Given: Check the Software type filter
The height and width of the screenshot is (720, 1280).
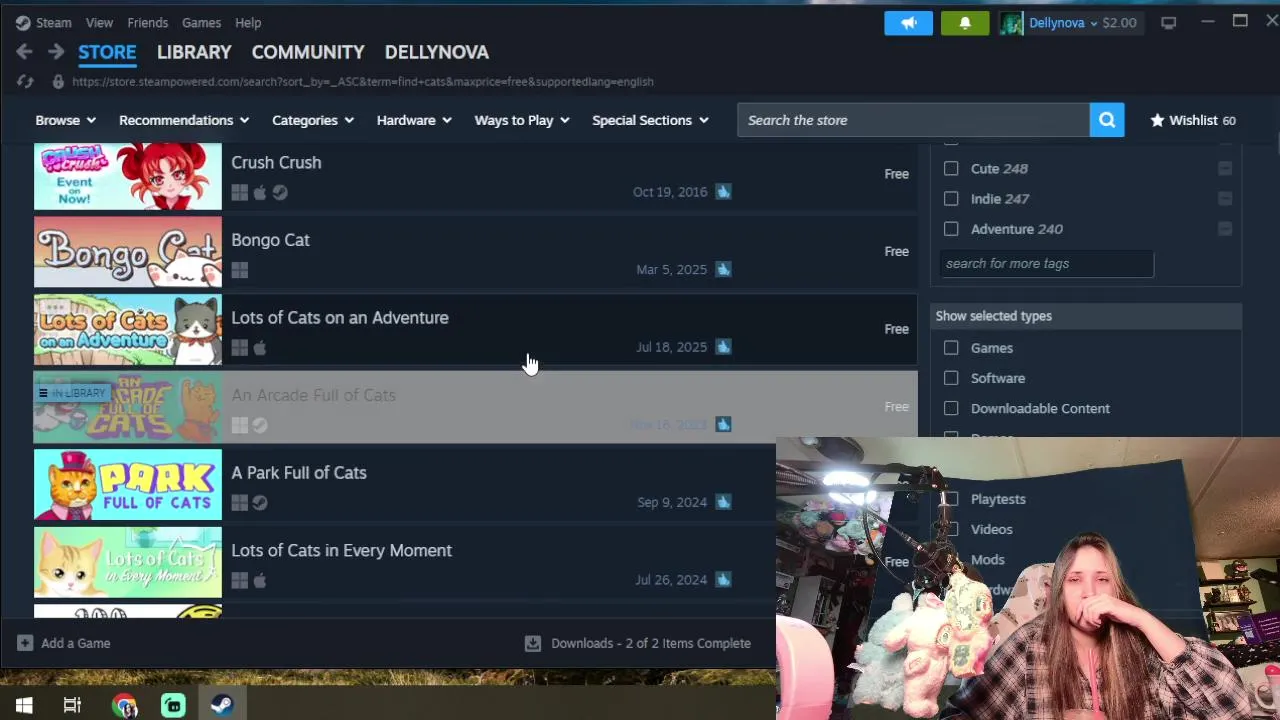Looking at the screenshot, I should tap(951, 378).
